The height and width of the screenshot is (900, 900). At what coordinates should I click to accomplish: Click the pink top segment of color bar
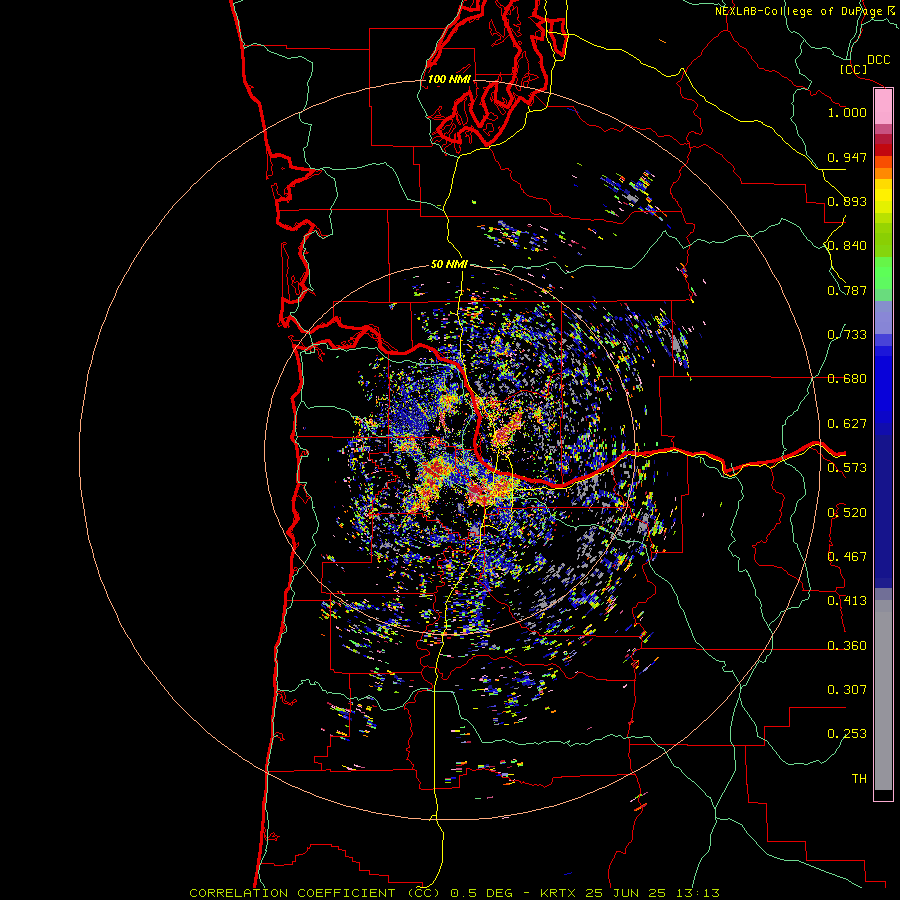pos(883,107)
